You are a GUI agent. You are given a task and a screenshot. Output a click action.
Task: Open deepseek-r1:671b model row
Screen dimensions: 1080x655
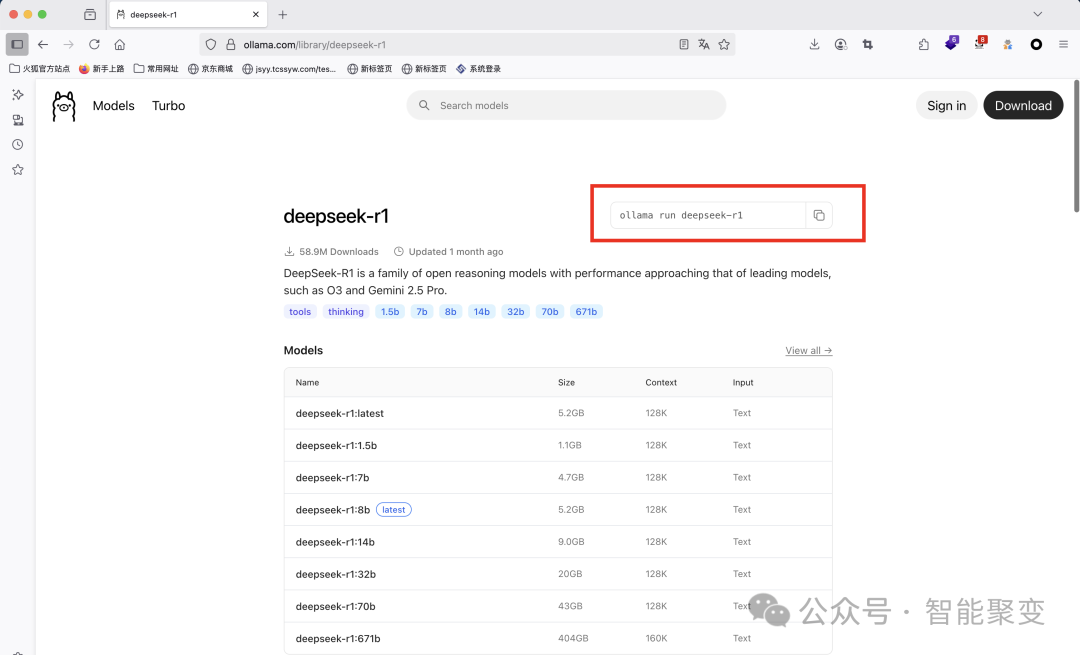pyautogui.click(x=558, y=638)
